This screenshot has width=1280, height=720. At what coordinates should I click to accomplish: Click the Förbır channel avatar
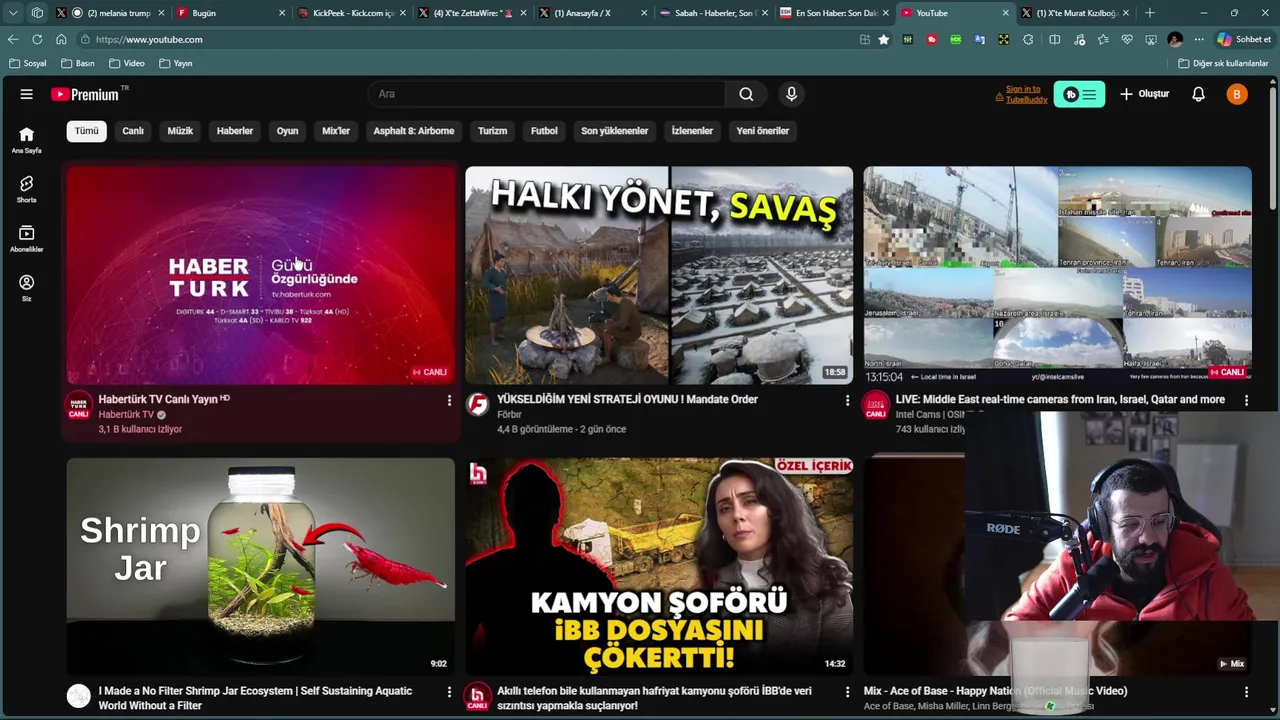[x=477, y=405]
